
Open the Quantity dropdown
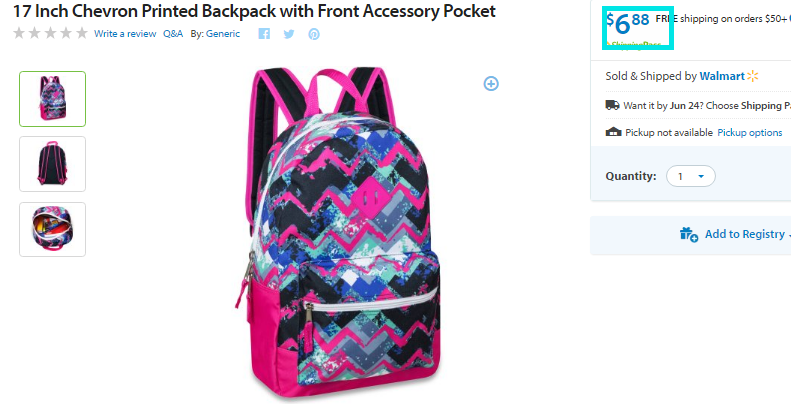(691, 176)
